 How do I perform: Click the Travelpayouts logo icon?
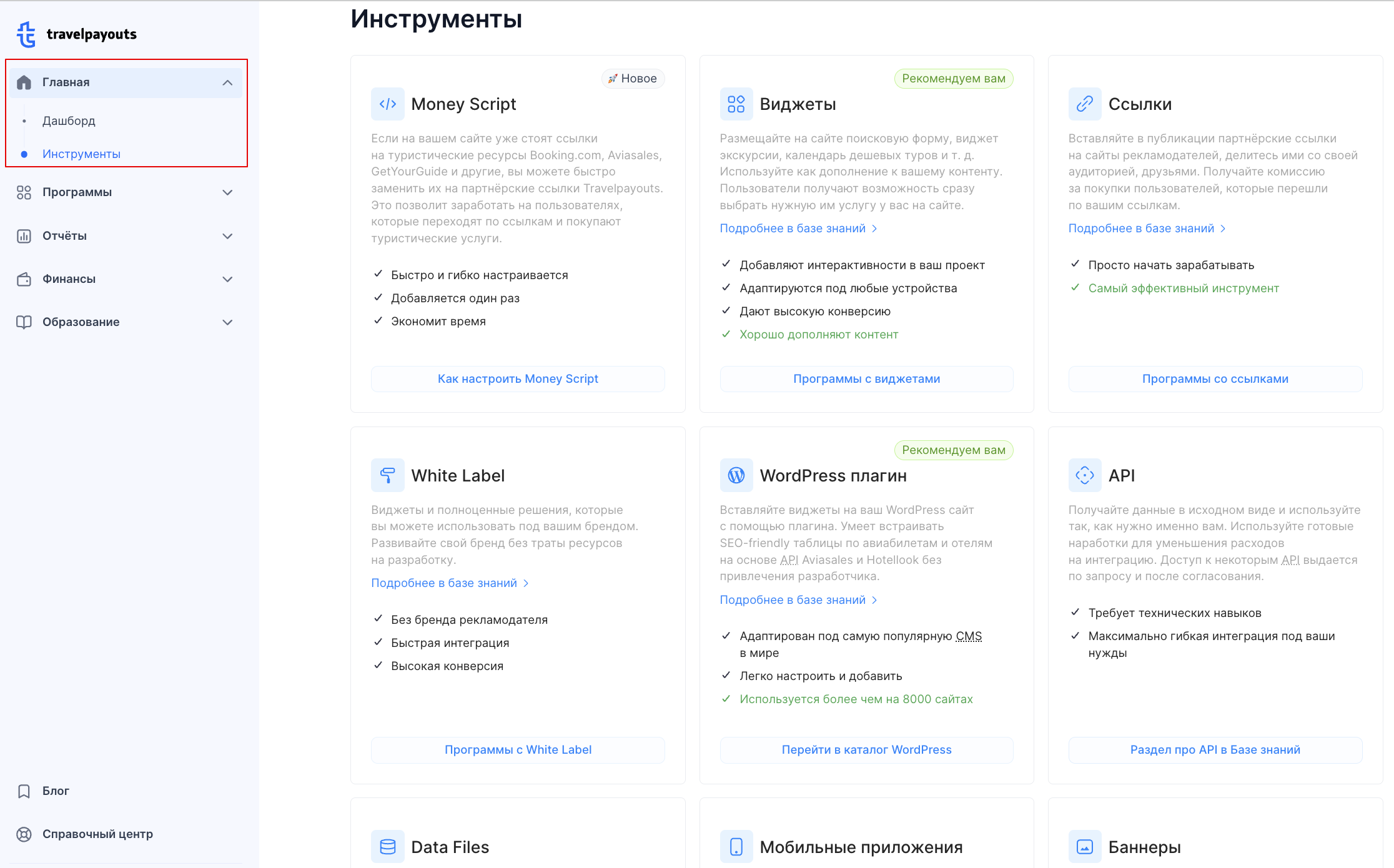(x=26, y=34)
